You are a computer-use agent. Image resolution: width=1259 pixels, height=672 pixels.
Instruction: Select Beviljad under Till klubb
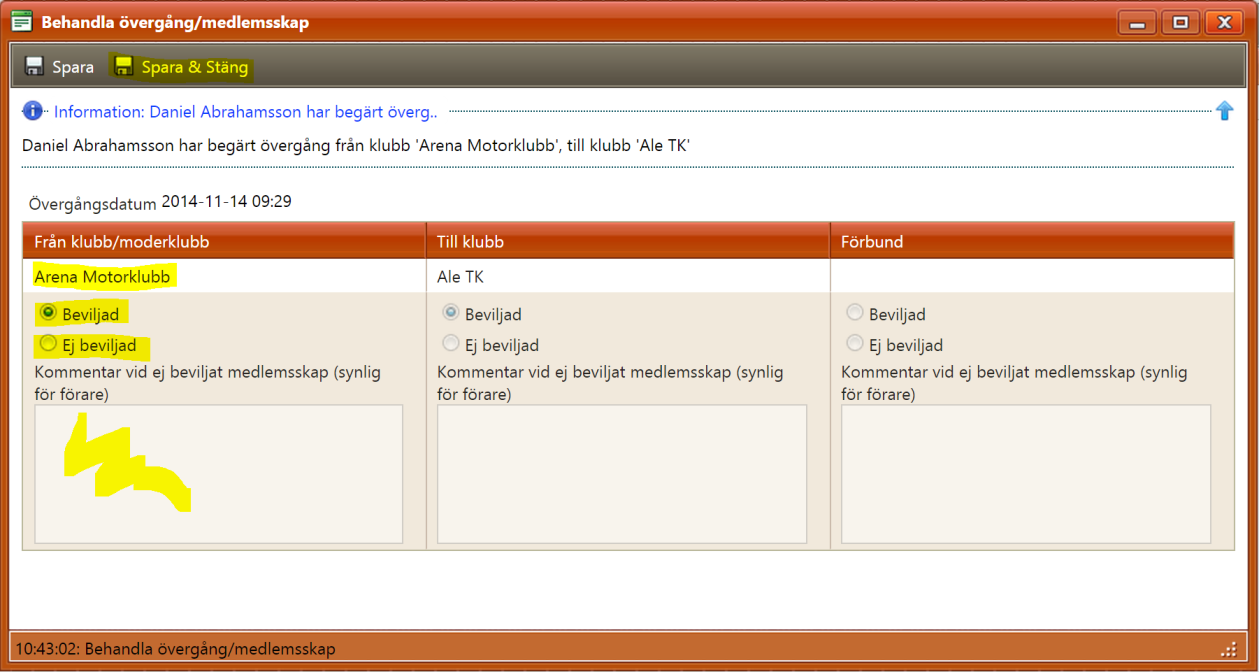(451, 313)
